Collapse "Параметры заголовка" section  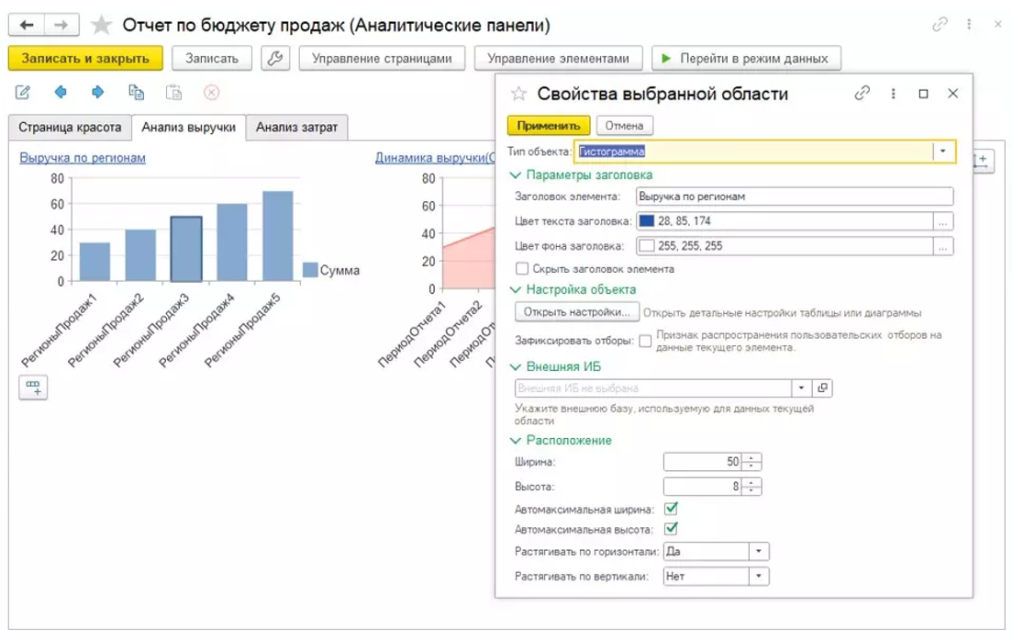click(516, 176)
